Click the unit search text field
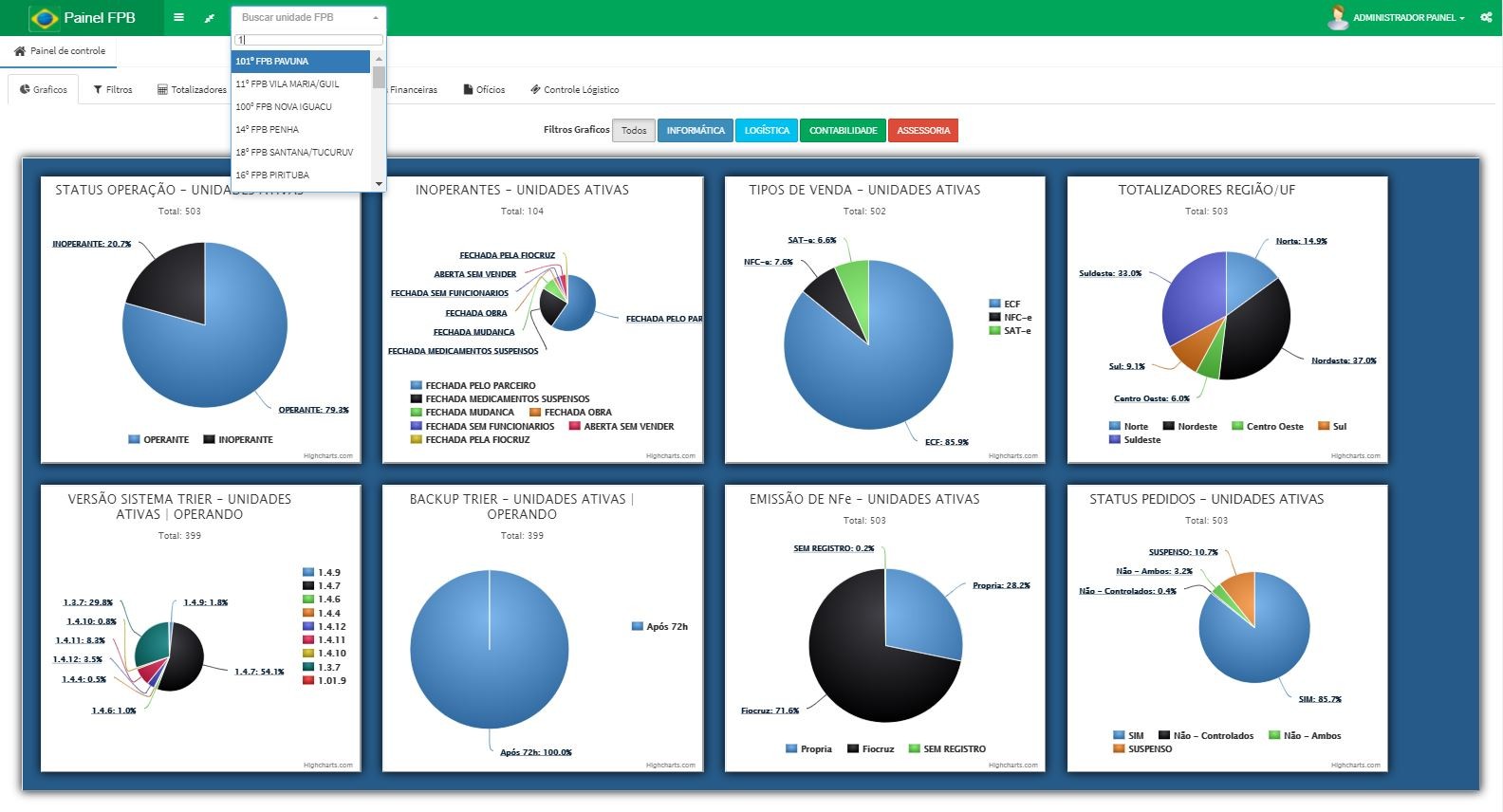 308,40
